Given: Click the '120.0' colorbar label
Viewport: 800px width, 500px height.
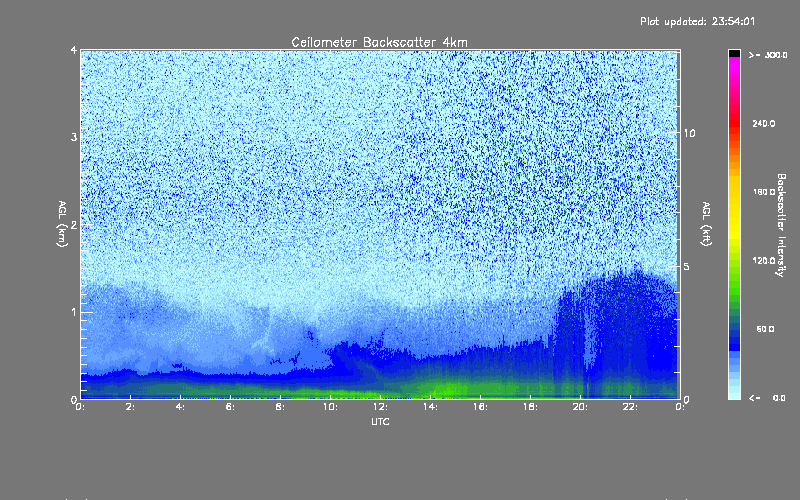Looking at the screenshot, I should (x=764, y=260).
